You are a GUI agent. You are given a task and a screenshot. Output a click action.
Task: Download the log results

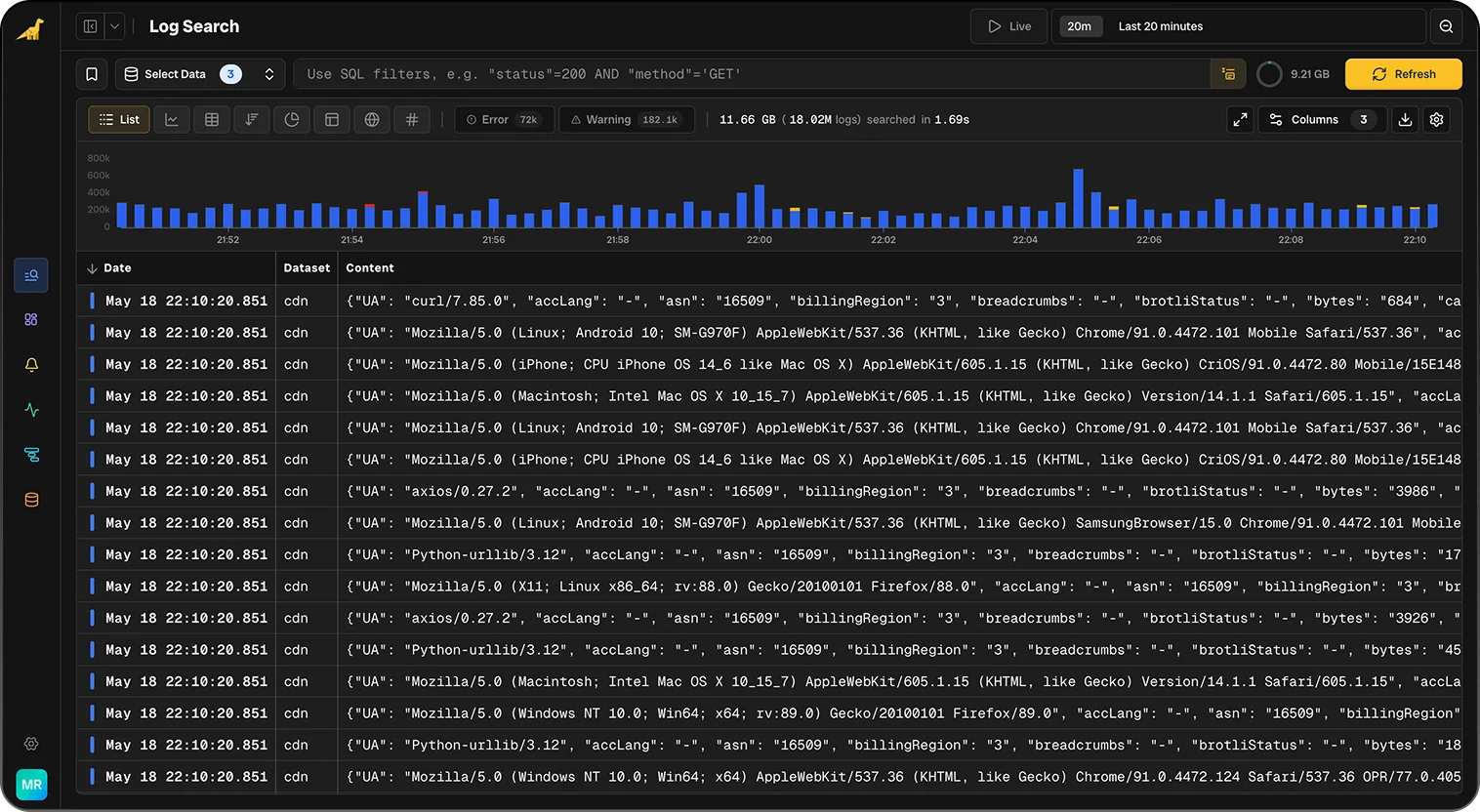1405,119
